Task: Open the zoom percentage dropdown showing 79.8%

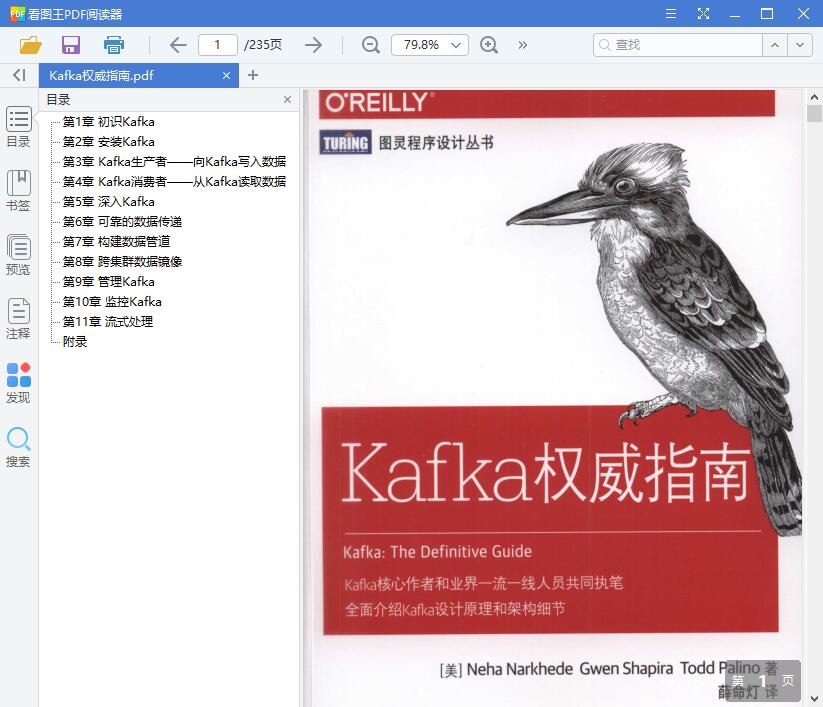Action: [430, 45]
